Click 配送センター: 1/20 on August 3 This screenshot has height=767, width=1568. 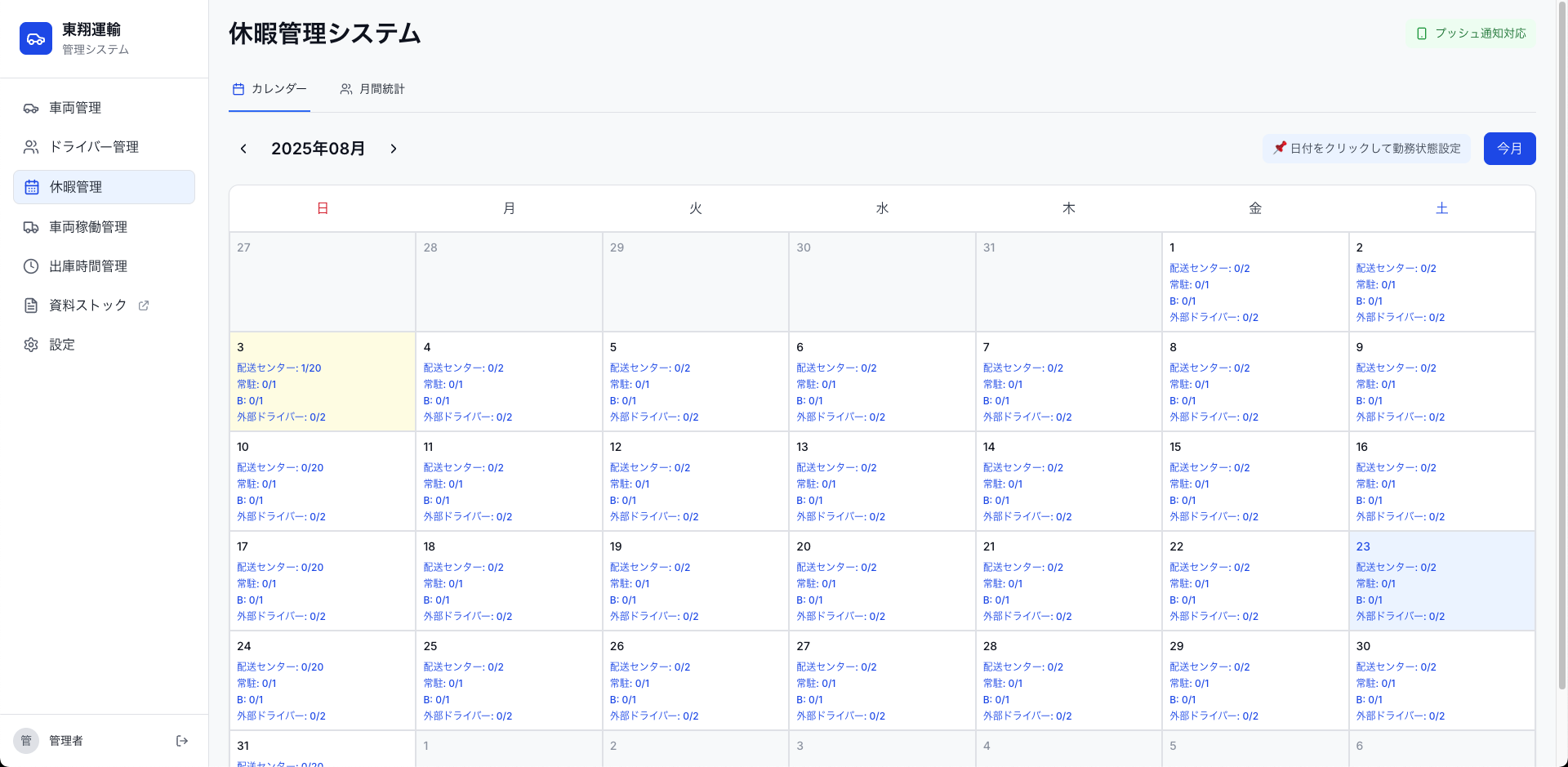click(x=279, y=368)
